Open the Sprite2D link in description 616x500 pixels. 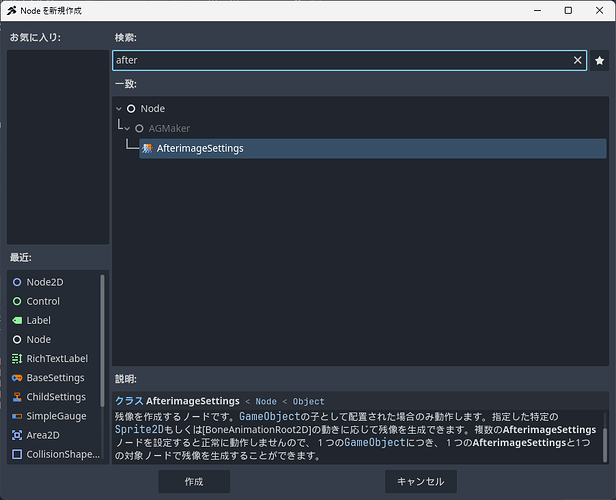(139, 430)
